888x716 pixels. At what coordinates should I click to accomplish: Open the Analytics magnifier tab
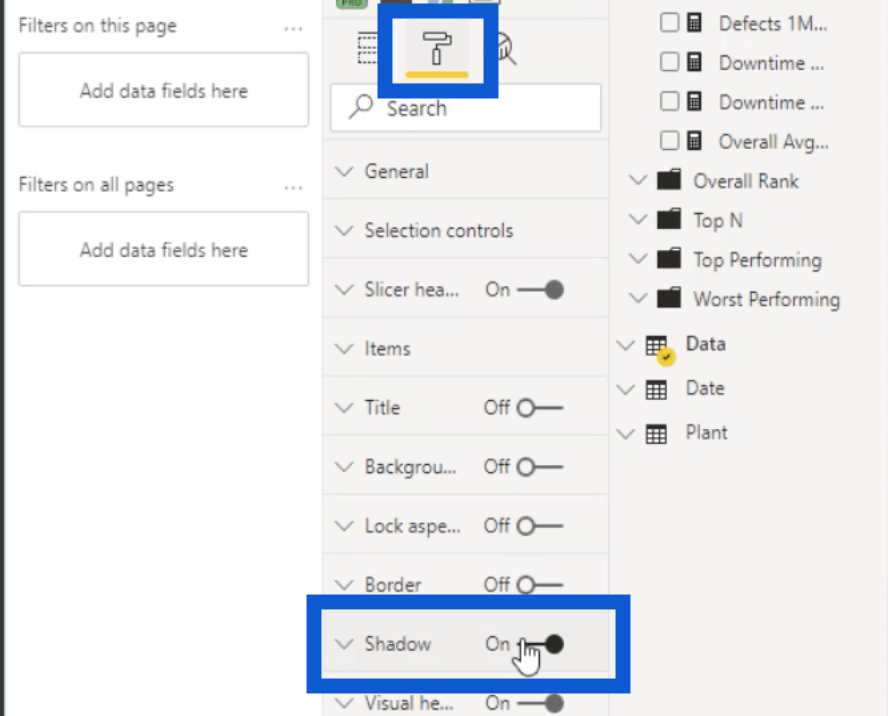point(506,49)
